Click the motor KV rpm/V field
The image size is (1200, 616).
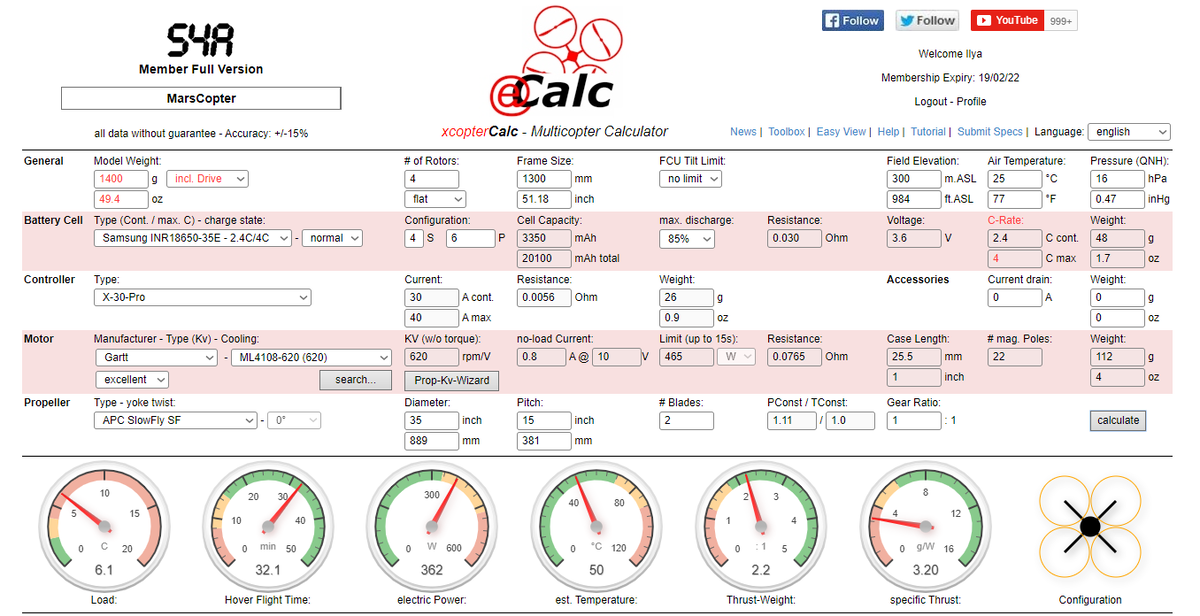(x=432, y=357)
